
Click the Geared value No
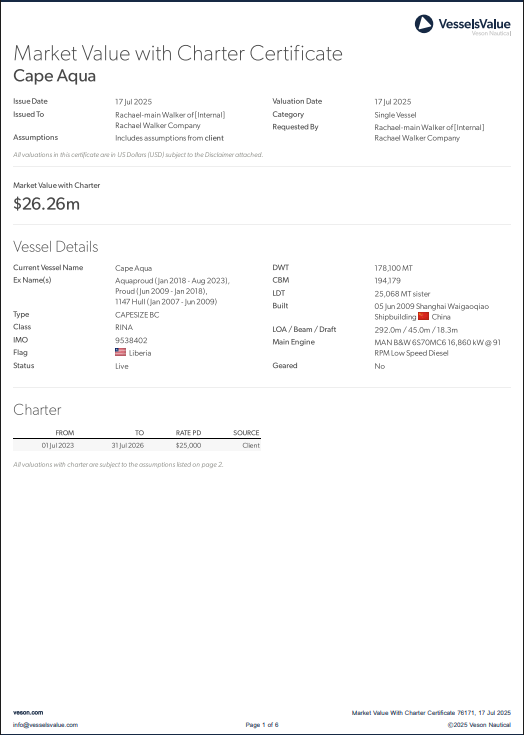coord(380,366)
